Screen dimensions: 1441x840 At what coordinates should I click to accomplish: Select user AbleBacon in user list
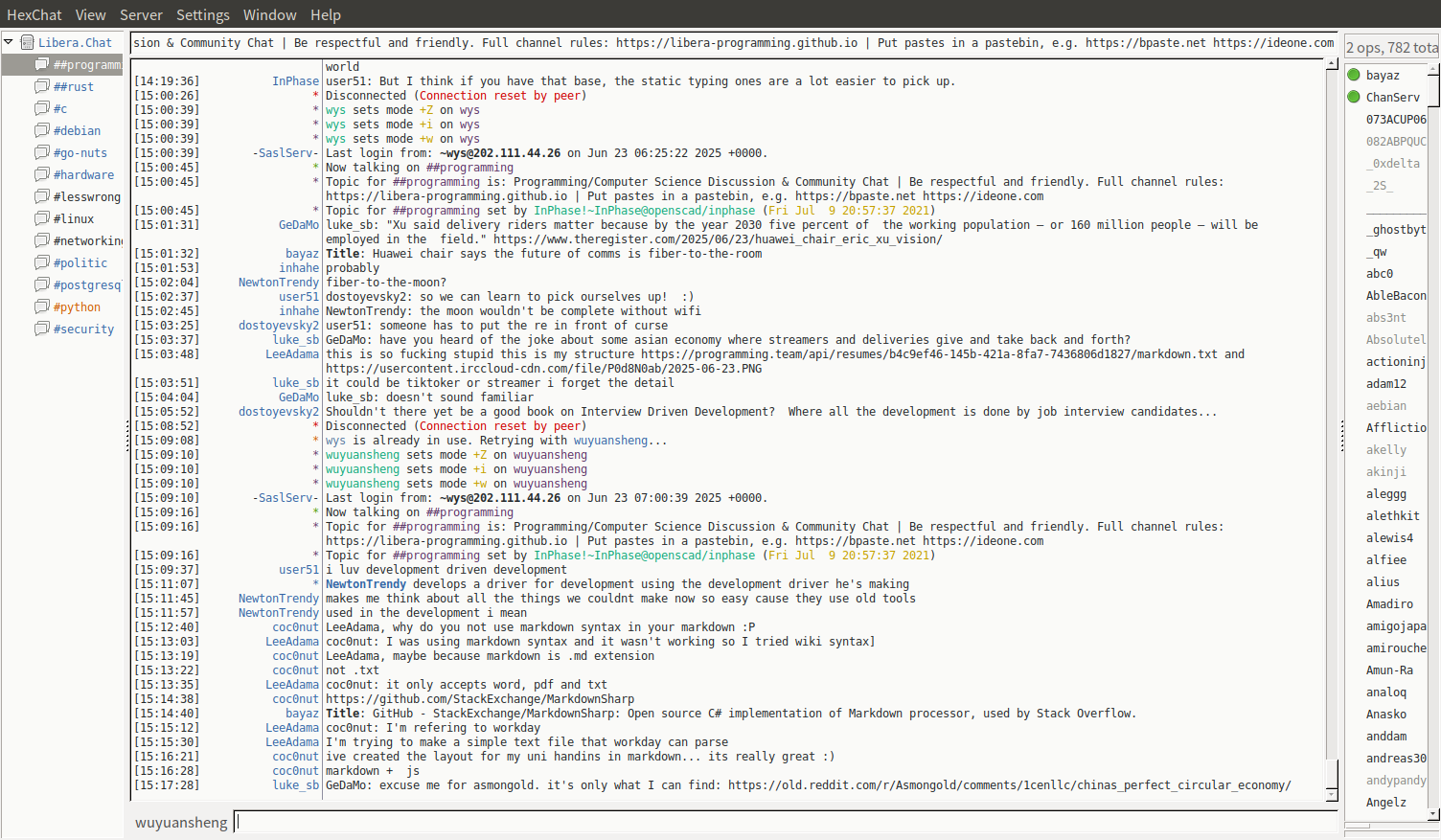click(x=1395, y=296)
